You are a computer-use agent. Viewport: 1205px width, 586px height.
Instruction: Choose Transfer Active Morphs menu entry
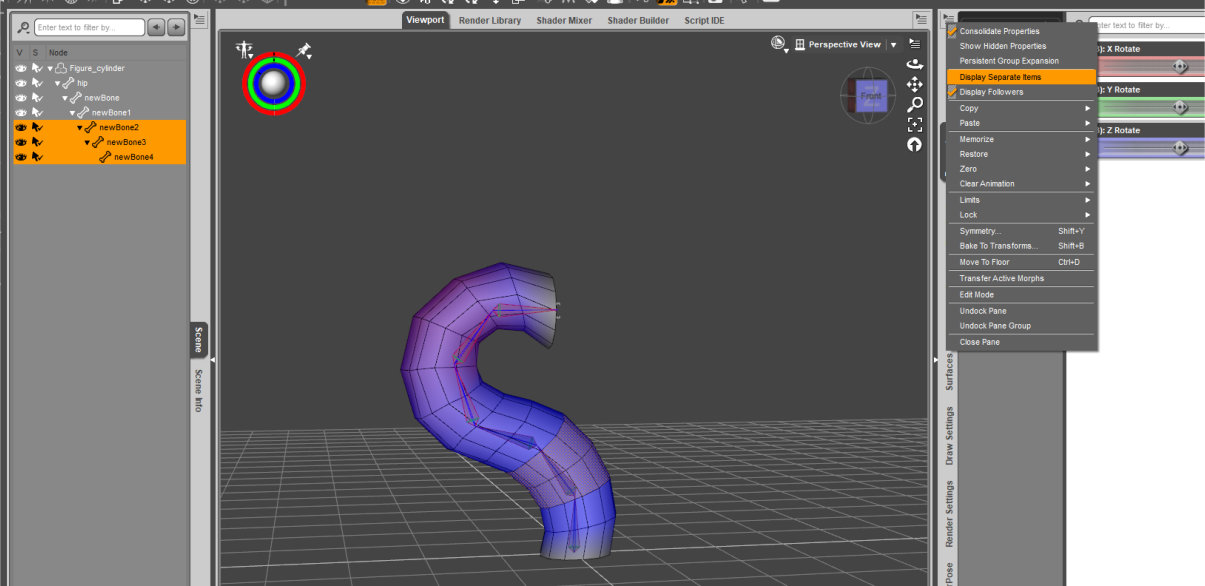(1022, 279)
